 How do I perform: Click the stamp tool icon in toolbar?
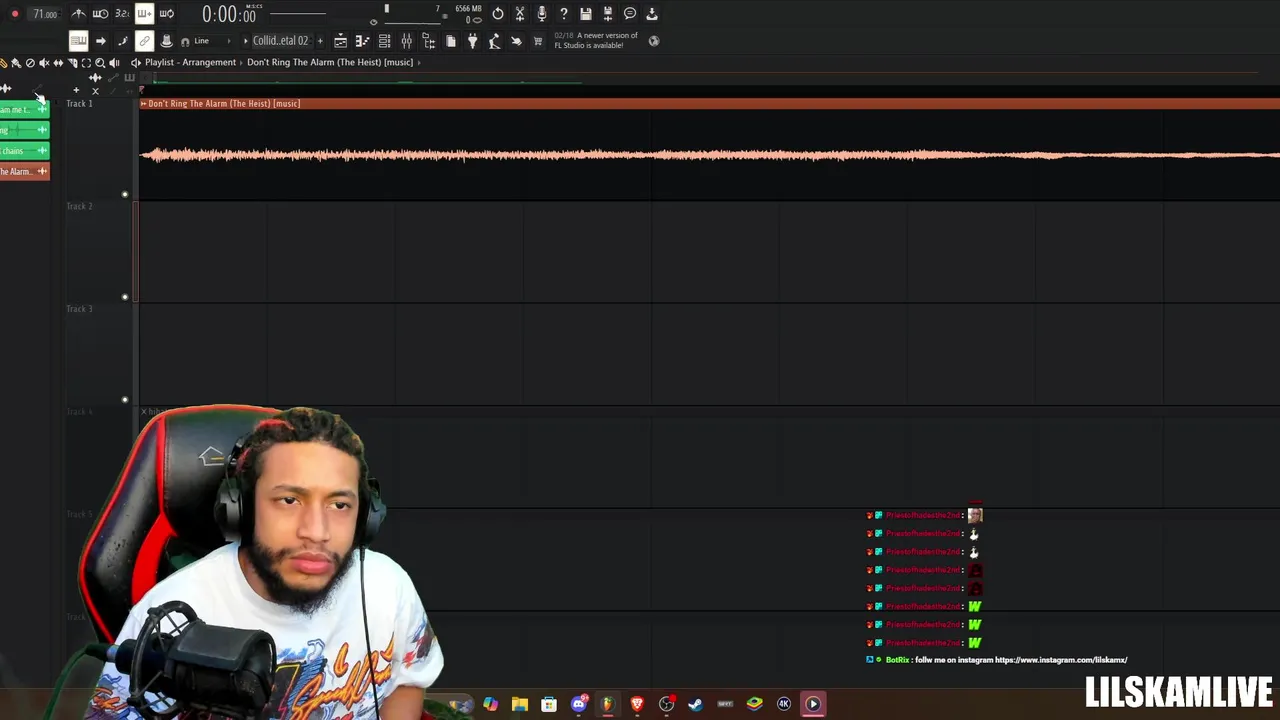click(x=166, y=41)
